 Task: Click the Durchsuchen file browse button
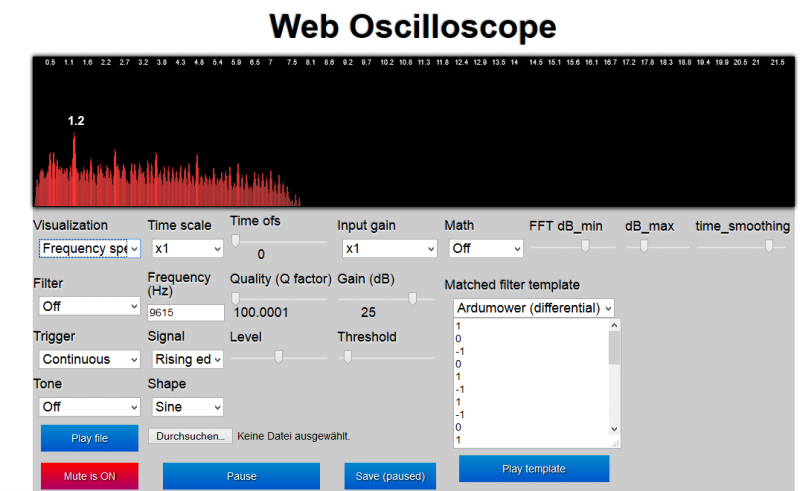click(x=190, y=436)
